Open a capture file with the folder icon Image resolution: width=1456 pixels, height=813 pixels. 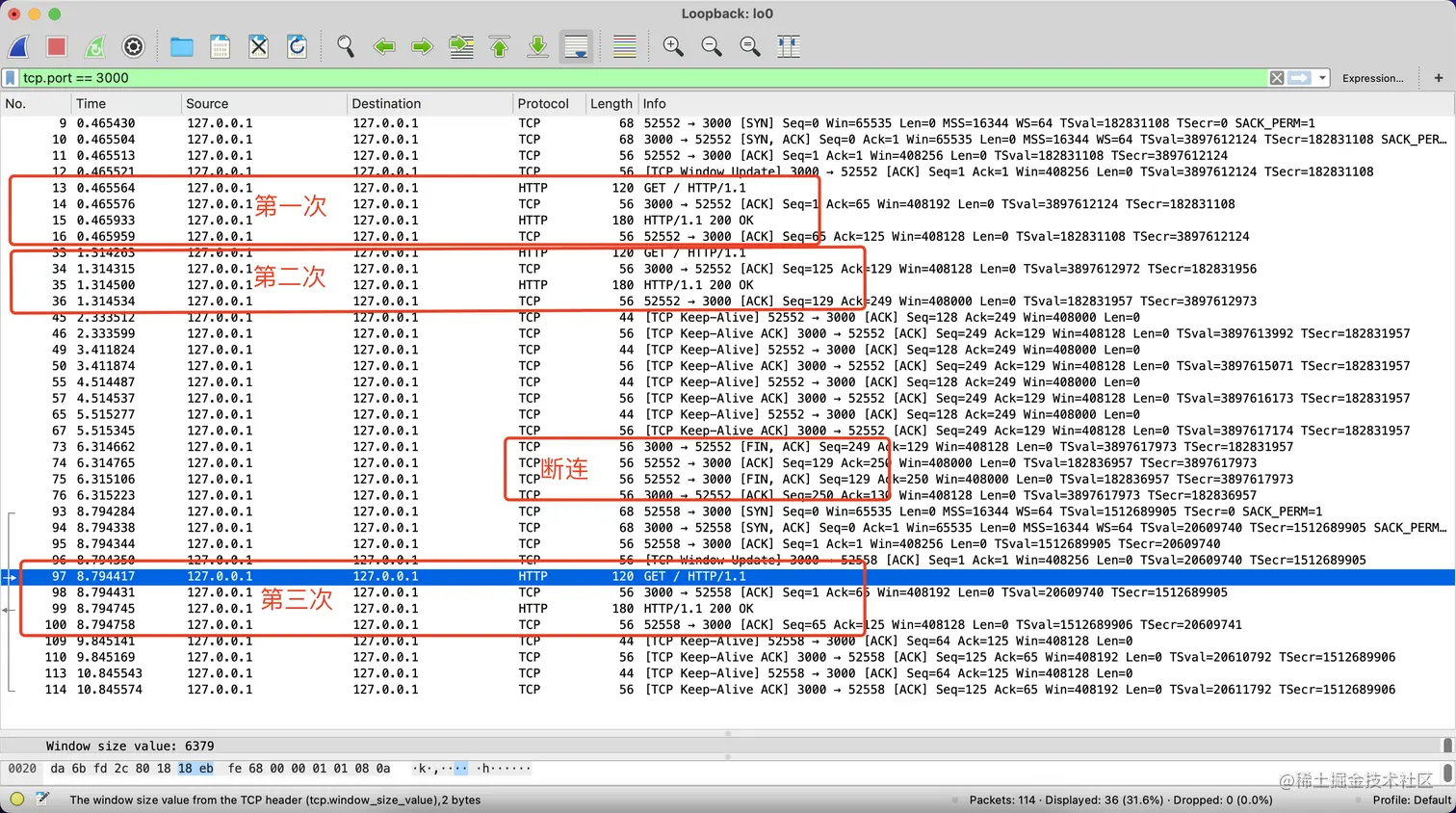pos(182,46)
